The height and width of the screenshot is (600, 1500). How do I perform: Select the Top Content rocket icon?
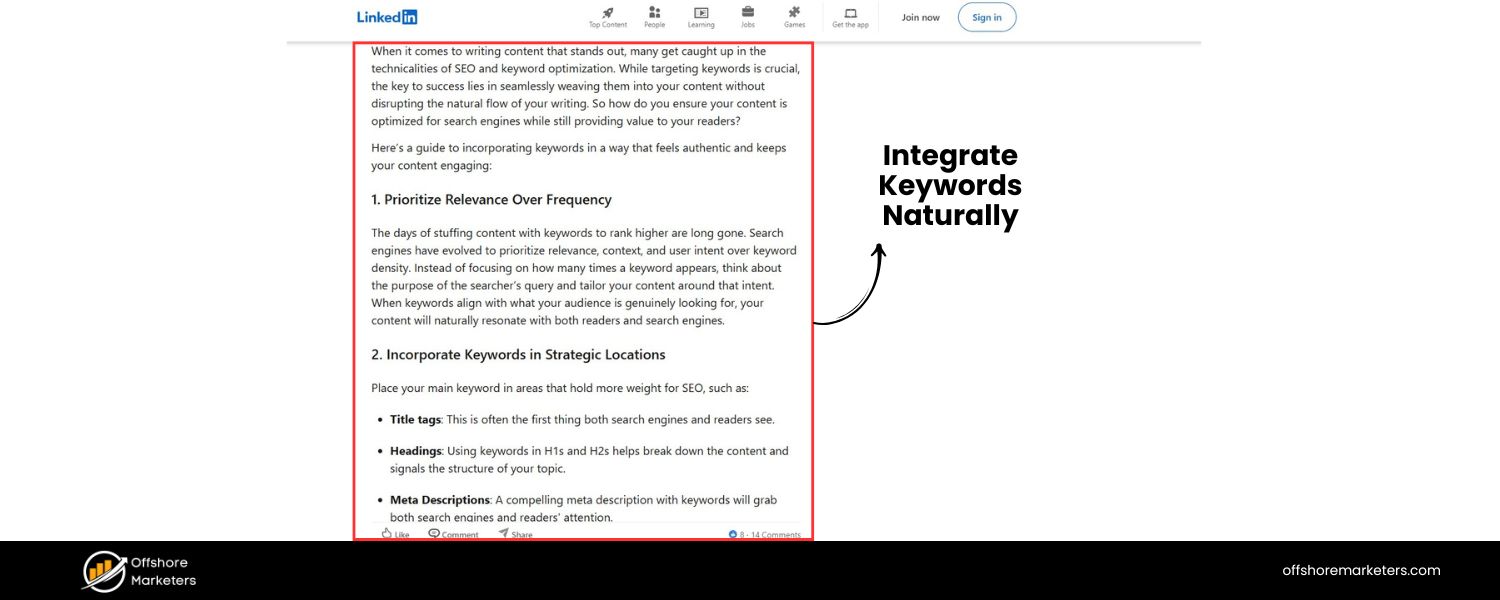click(x=607, y=12)
